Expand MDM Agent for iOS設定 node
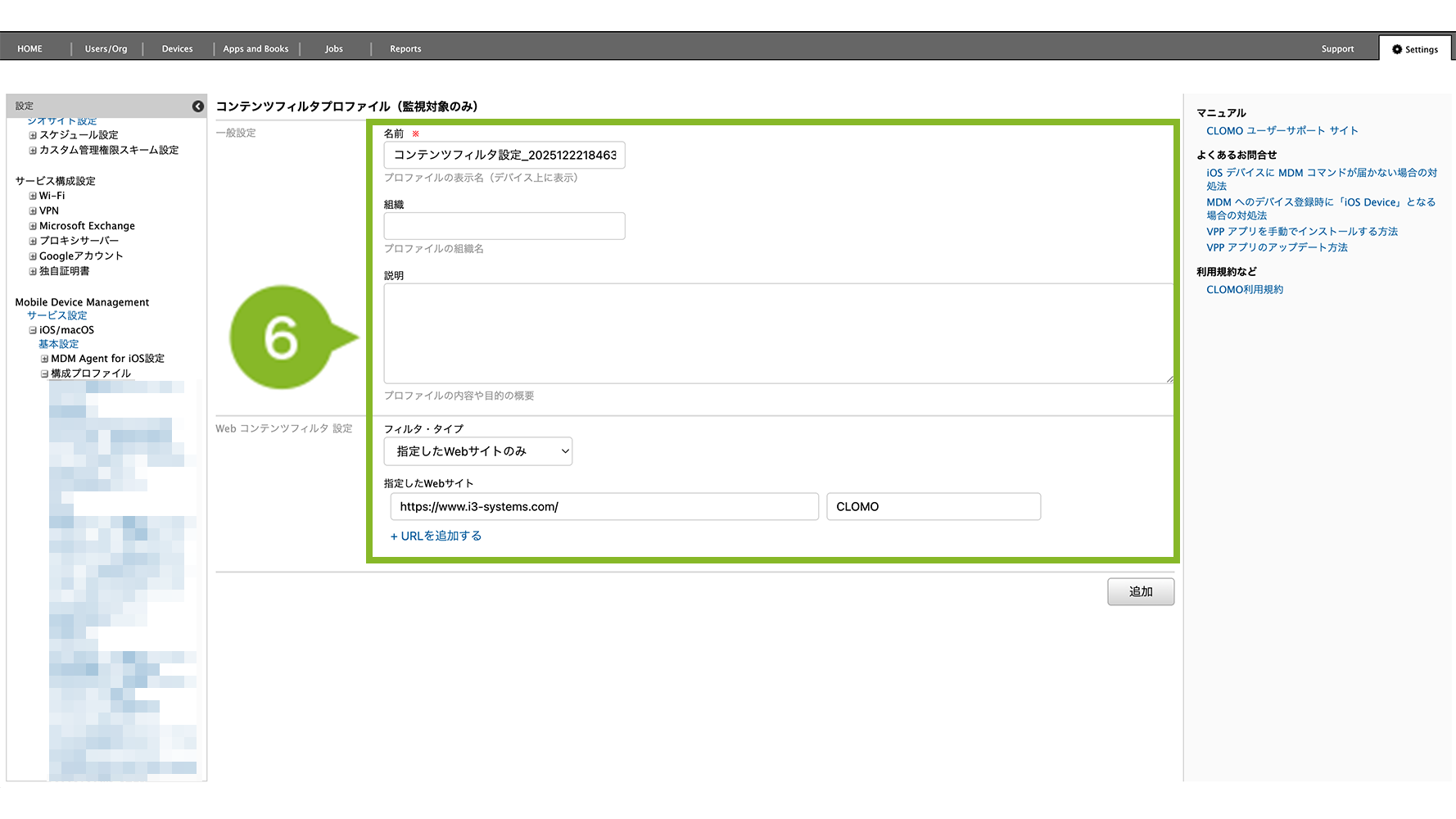 point(45,359)
